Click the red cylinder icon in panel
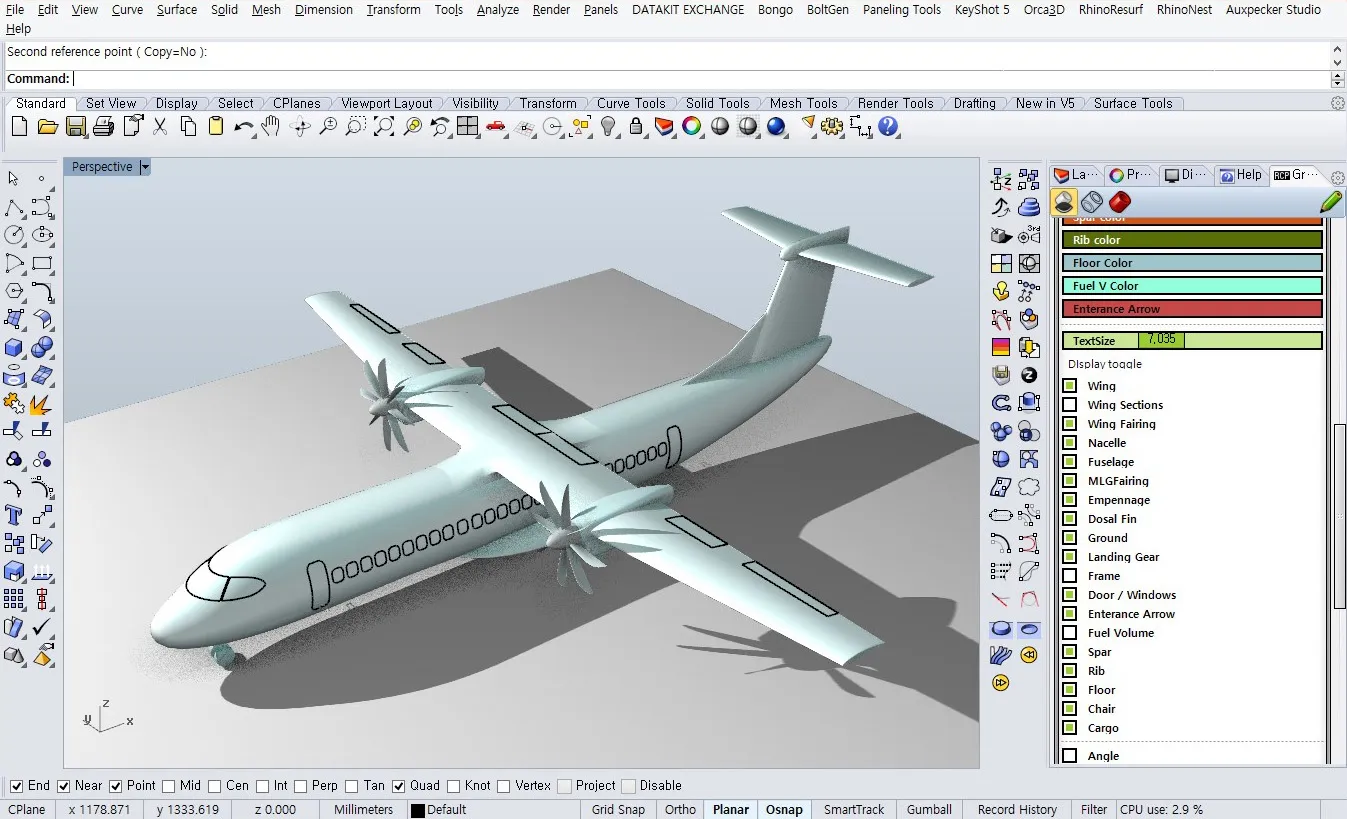Image resolution: width=1347 pixels, height=819 pixels. (x=1119, y=202)
